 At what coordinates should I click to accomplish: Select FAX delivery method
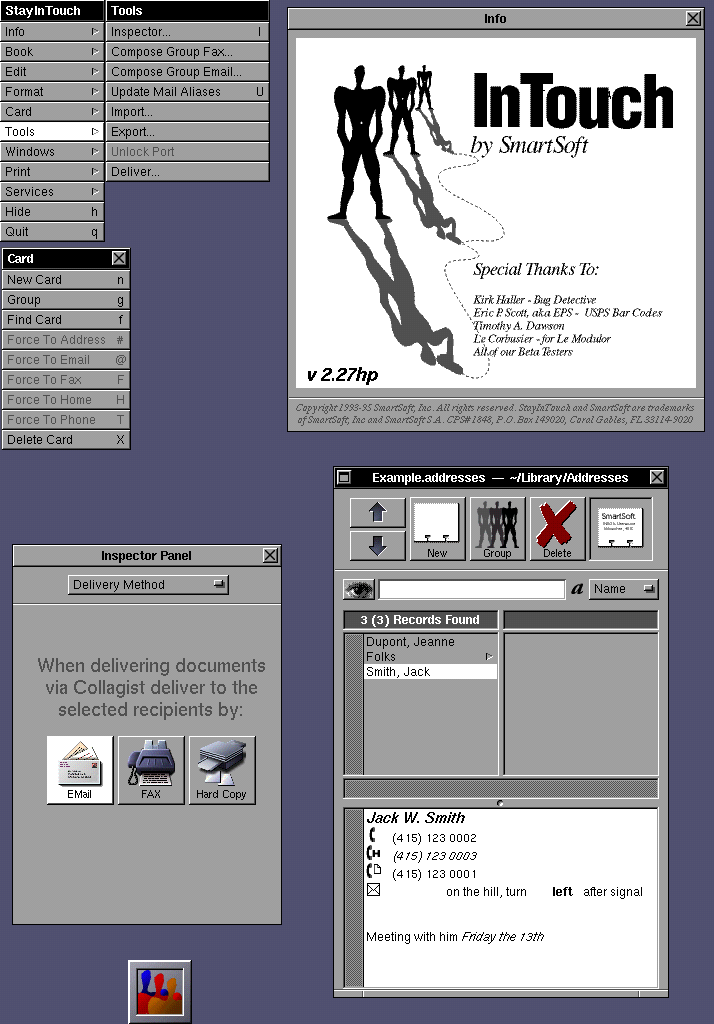click(151, 770)
